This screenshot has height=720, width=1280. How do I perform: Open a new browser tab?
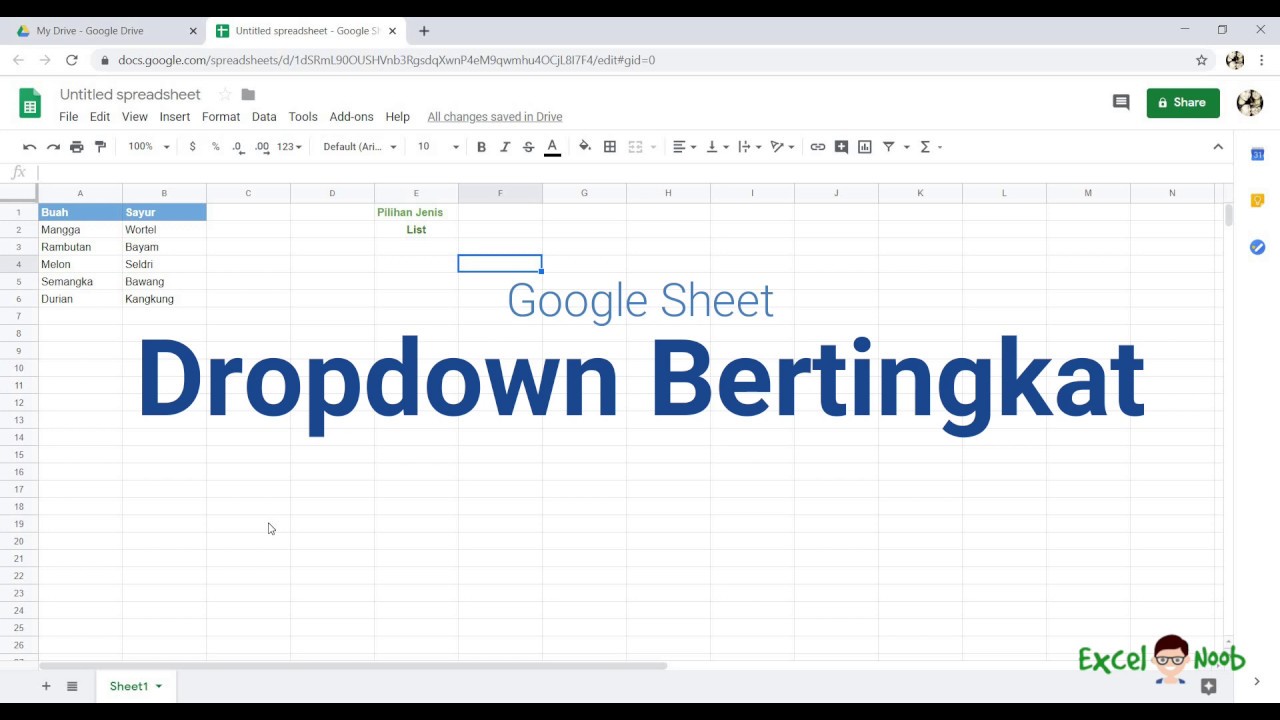pos(424,31)
